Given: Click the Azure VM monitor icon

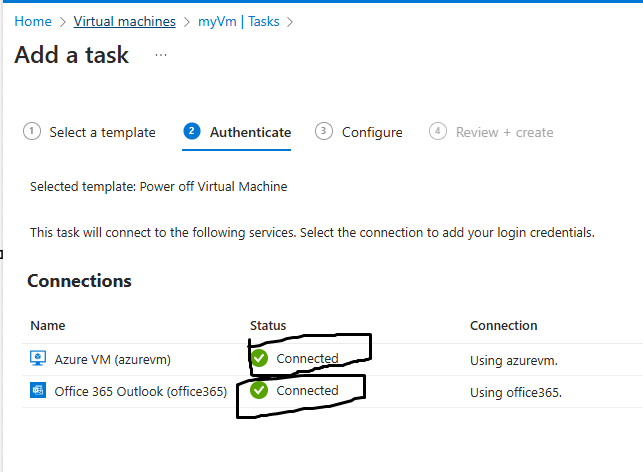Looking at the screenshot, I should pos(38,358).
